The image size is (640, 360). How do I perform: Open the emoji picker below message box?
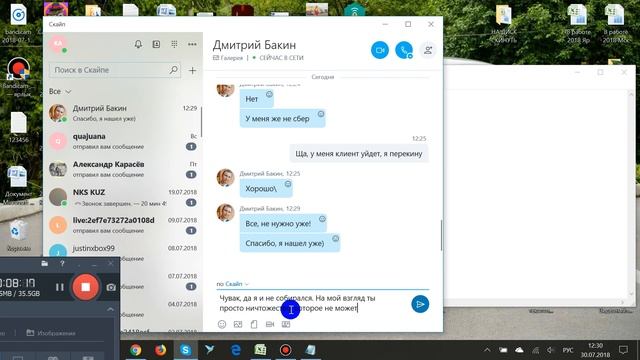point(222,324)
